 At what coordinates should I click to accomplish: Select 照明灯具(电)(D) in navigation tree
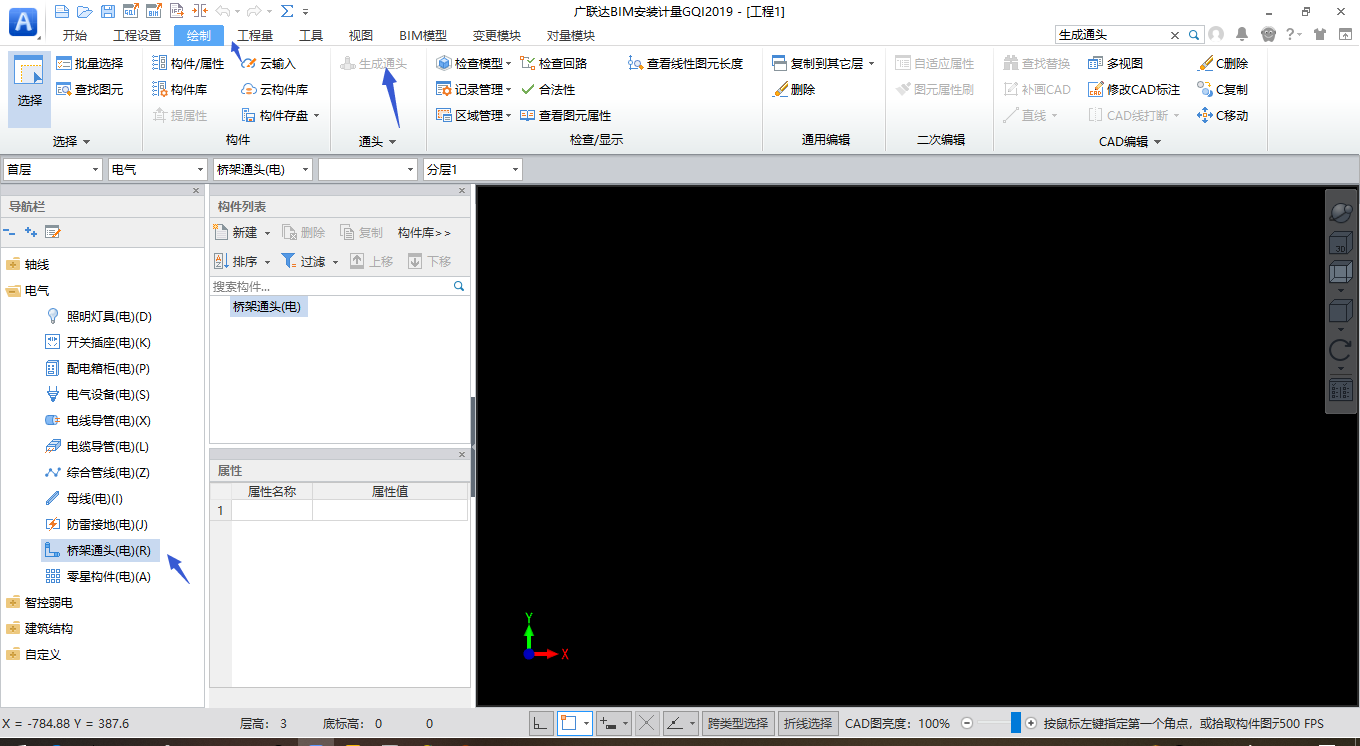pyautogui.click(x=109, y=316)
